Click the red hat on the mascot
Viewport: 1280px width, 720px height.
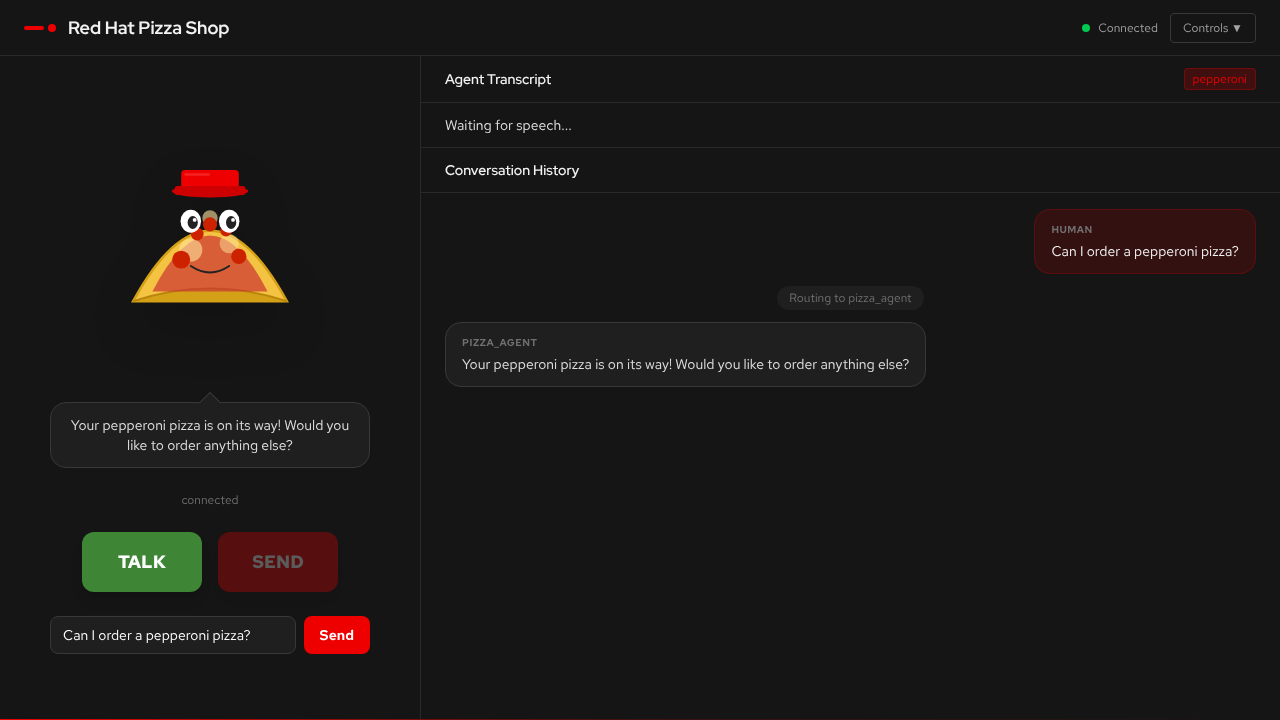(210, 182)
